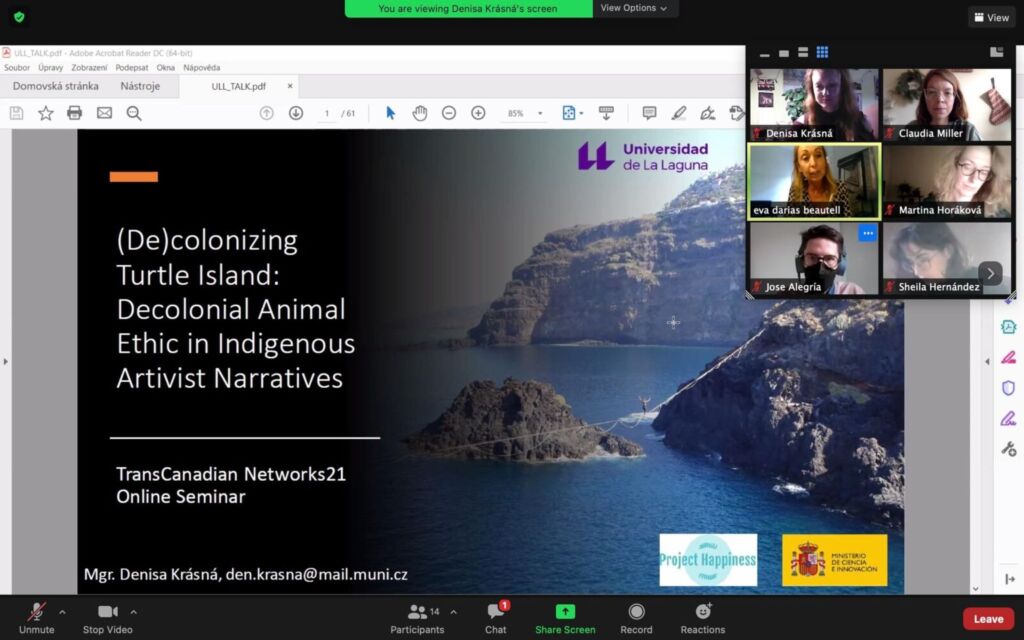Click the zoom-in plus icon in Acrobat
Screen dimensions: 1024x640
tap(478, 113)
